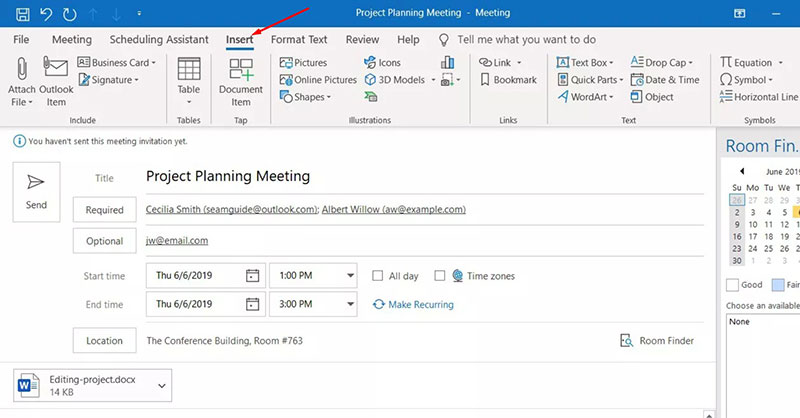800x418 pixels.
Task: Redo the last action
Action: click(69, 14)
